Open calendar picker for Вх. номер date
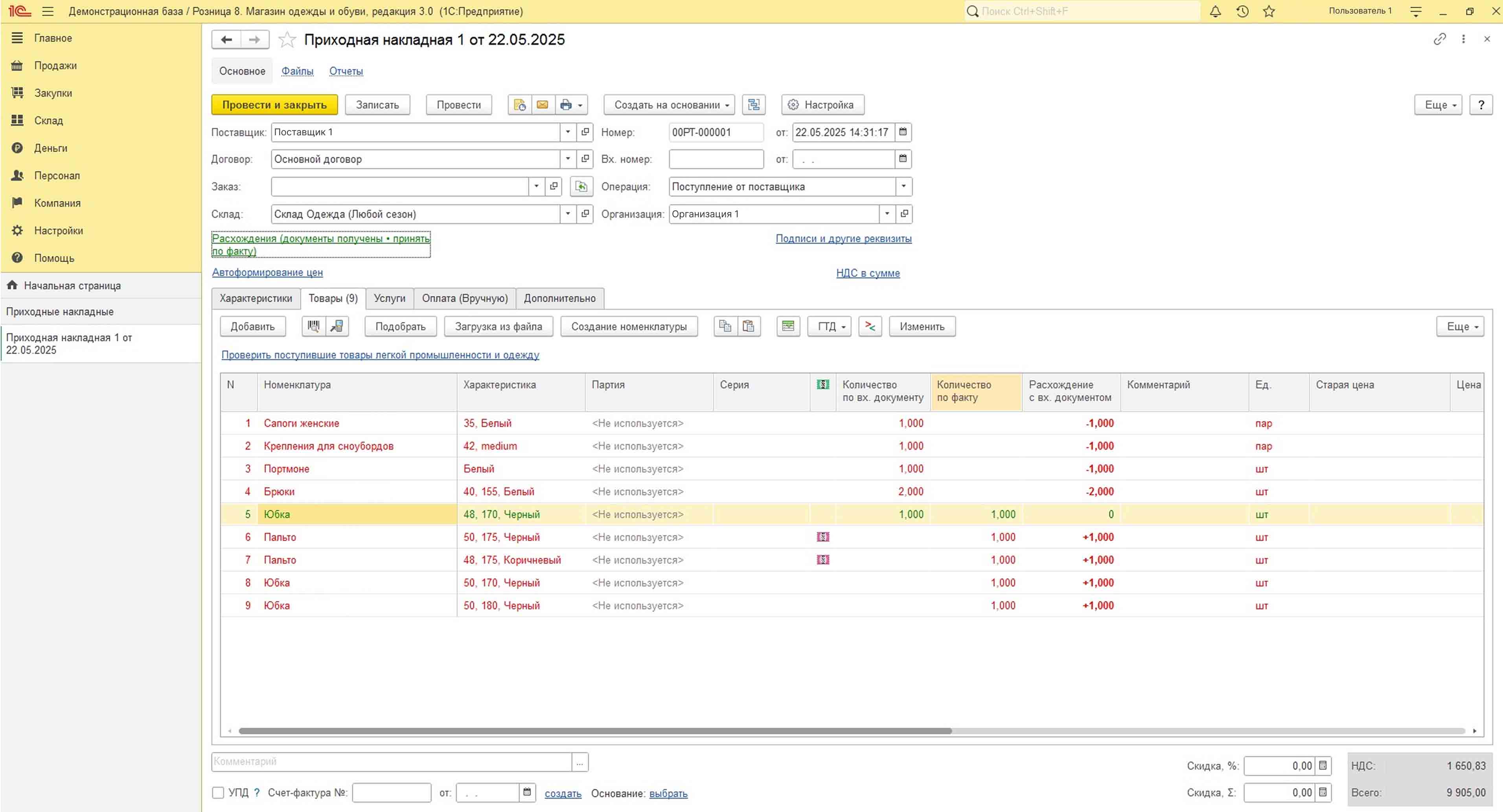 tap(903, 159)
